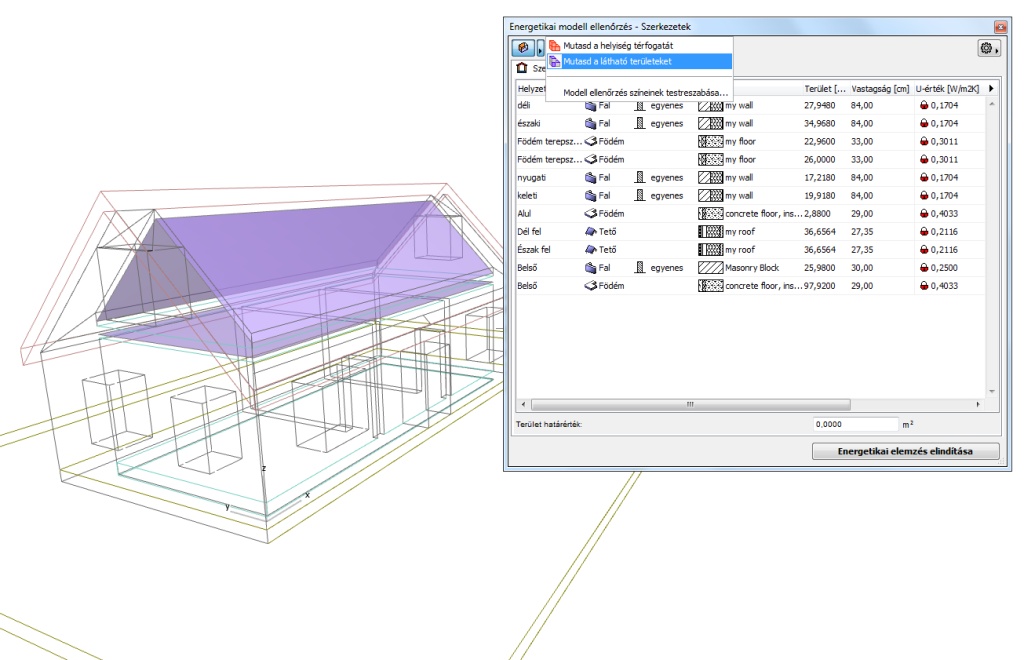The width and height of the screenshot is (1024, 660).
Task: Click the slab icon in first Födém terepsz row
Action: pyautogui.click(x=590, y=141)
